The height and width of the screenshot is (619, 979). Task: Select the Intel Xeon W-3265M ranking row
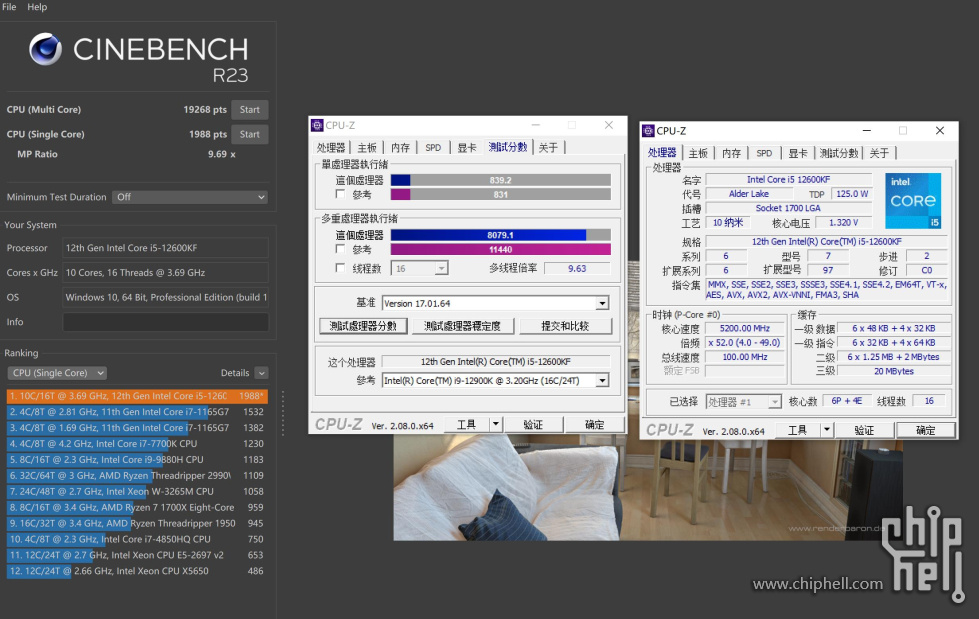click(x=137, y=492)
